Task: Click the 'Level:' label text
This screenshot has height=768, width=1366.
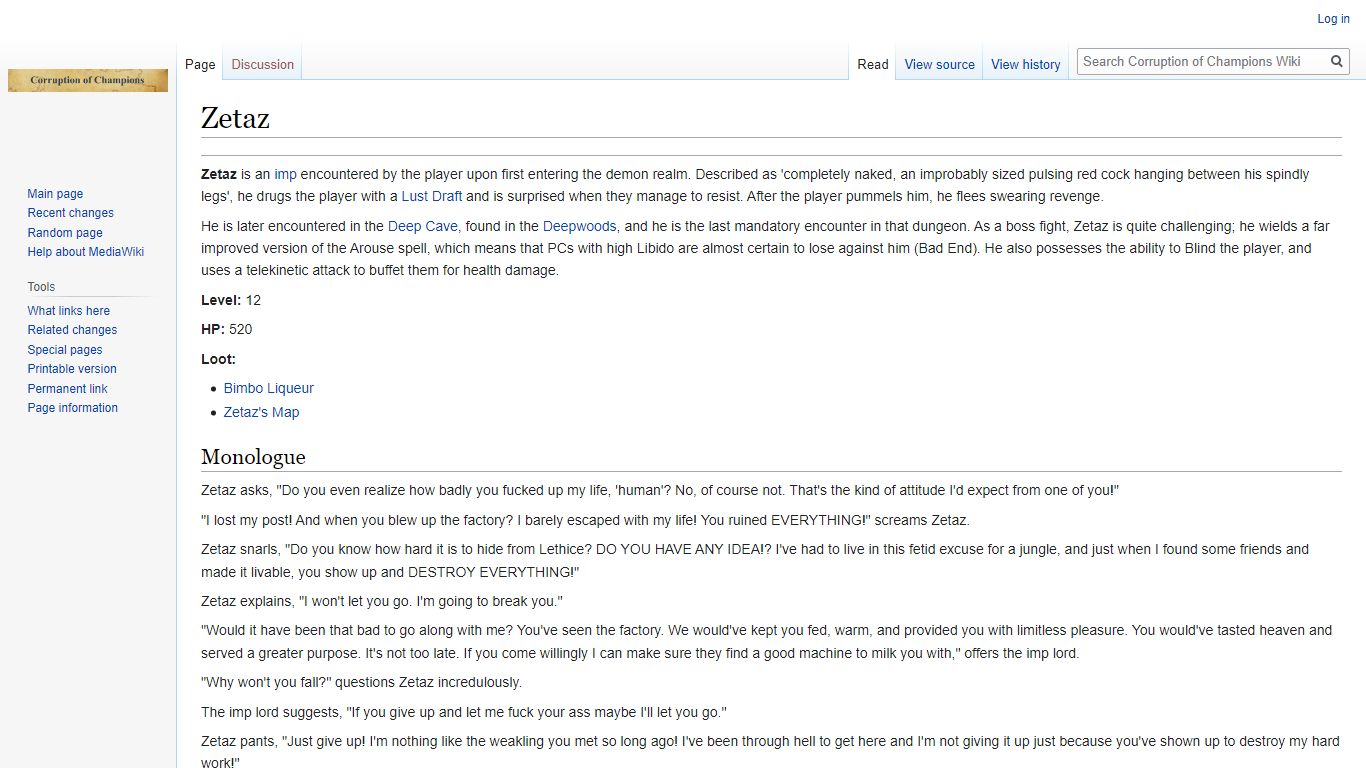Action: click(221, 300)
